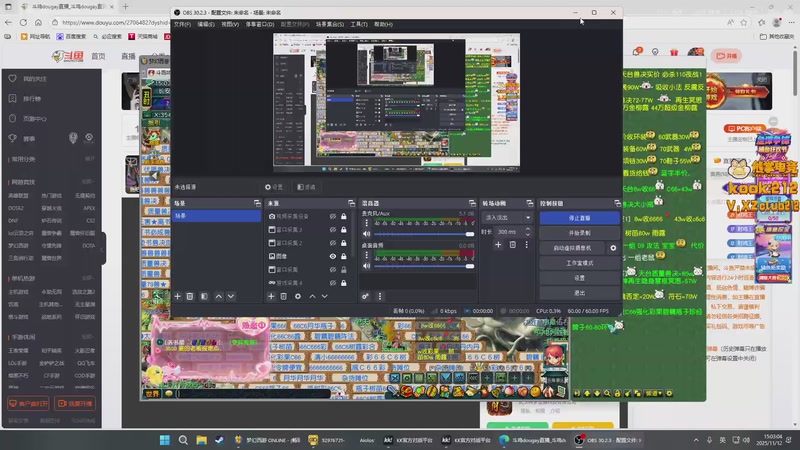Open File Explorer from the taskbar
Screen dimensions: 800x450
(x=202, y=440)
